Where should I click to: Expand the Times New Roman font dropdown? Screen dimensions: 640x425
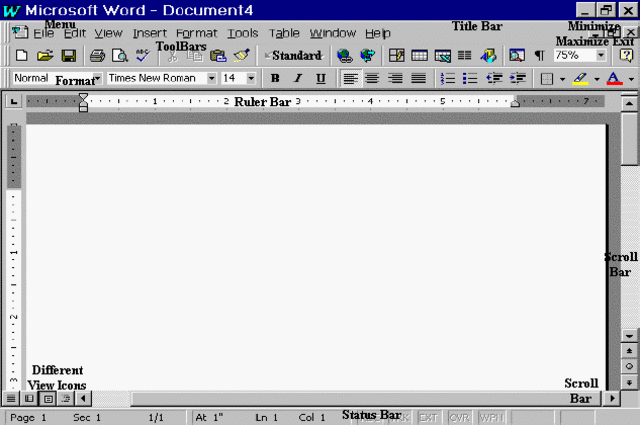[x=211, y=78]
